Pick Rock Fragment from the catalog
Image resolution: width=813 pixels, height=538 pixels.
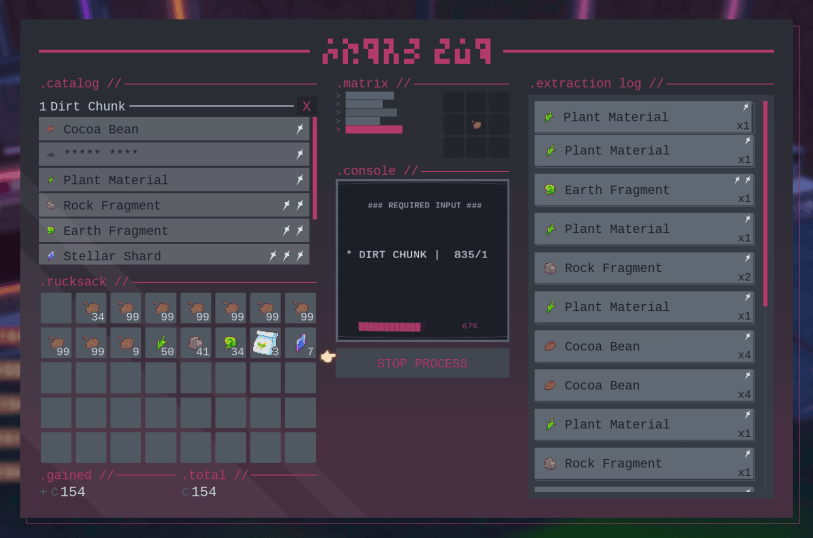174,205
